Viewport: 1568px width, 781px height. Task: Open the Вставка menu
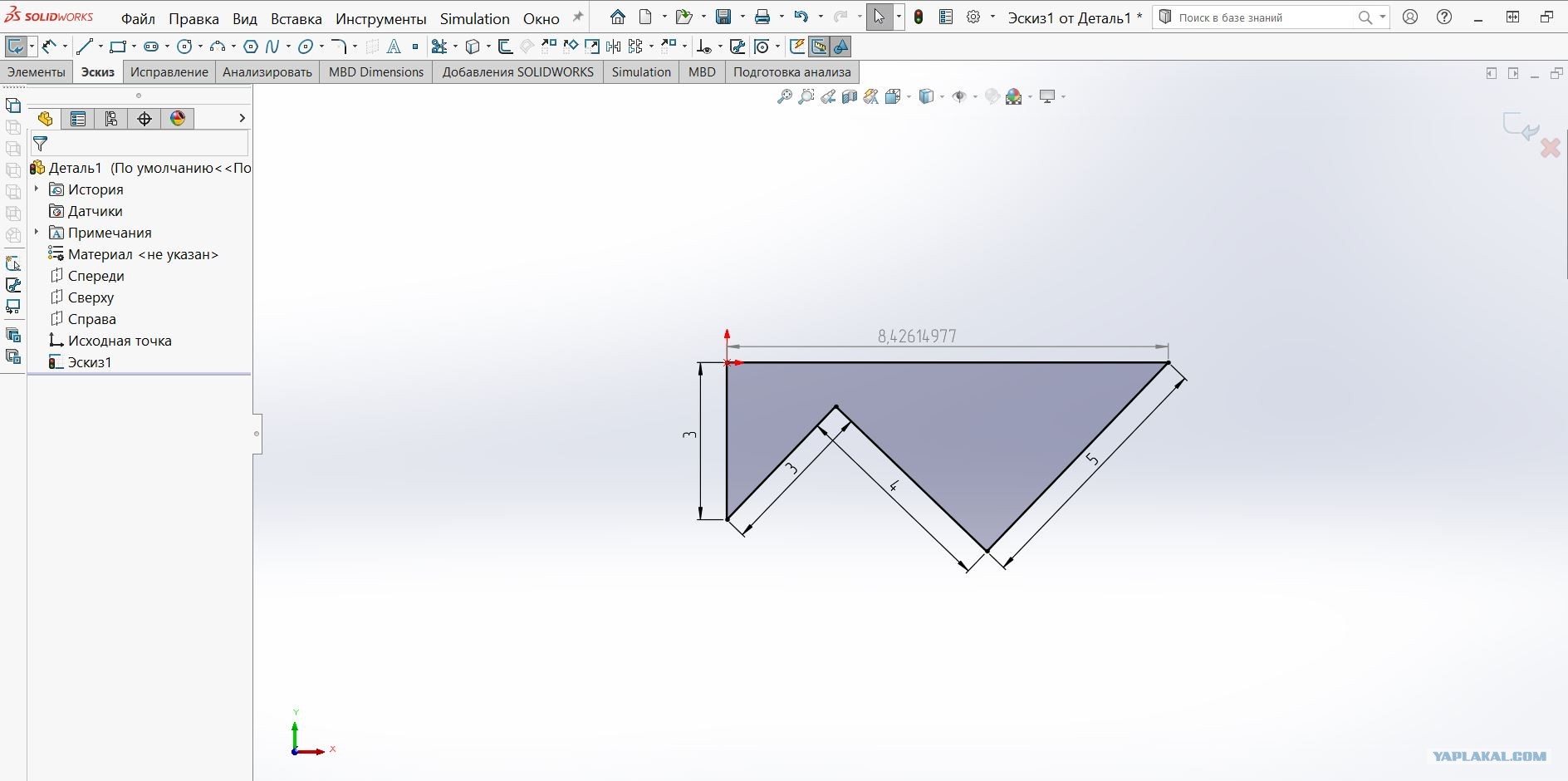(296, 18)
